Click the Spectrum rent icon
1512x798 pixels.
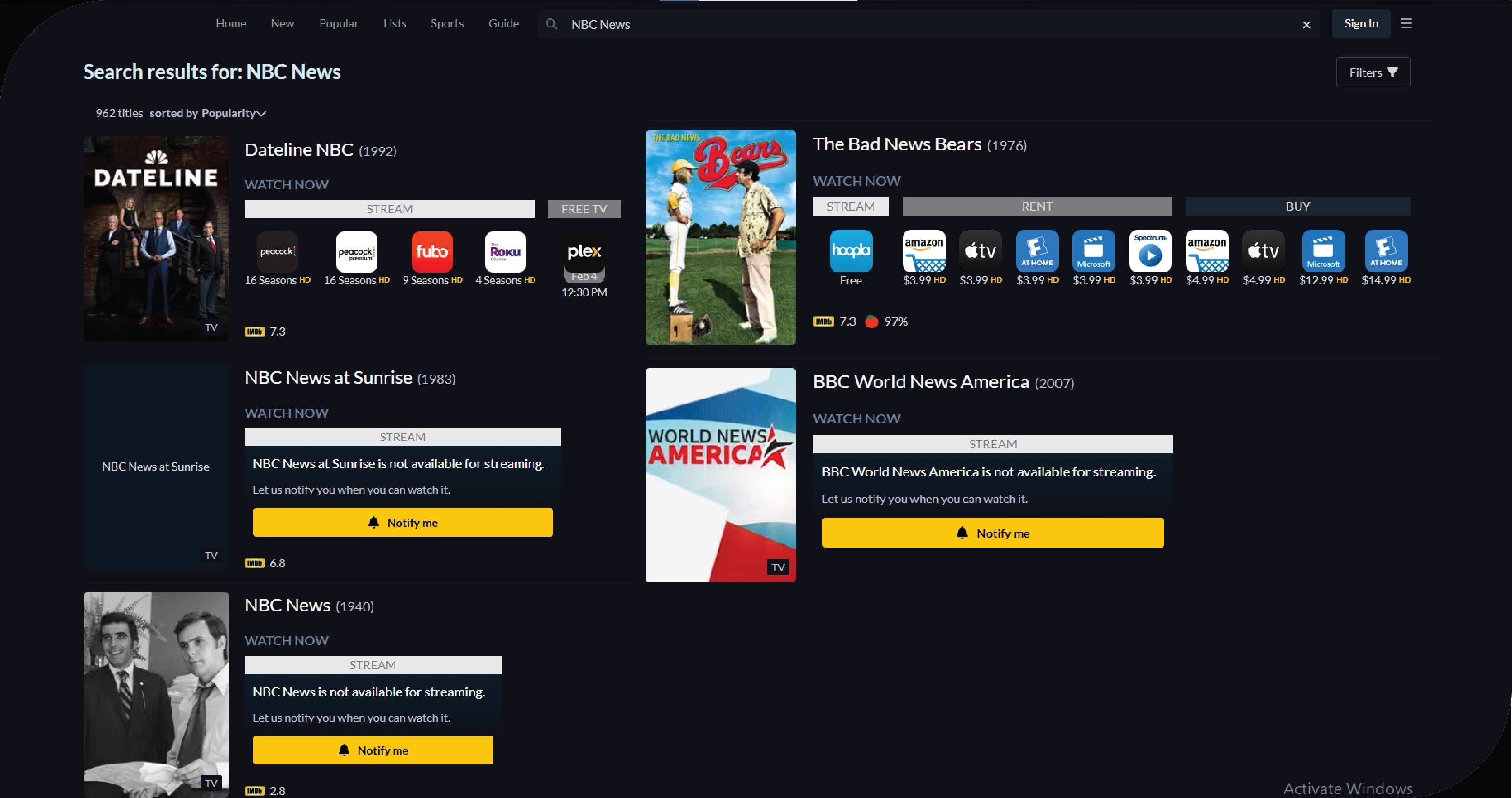tap(1150, 251)
